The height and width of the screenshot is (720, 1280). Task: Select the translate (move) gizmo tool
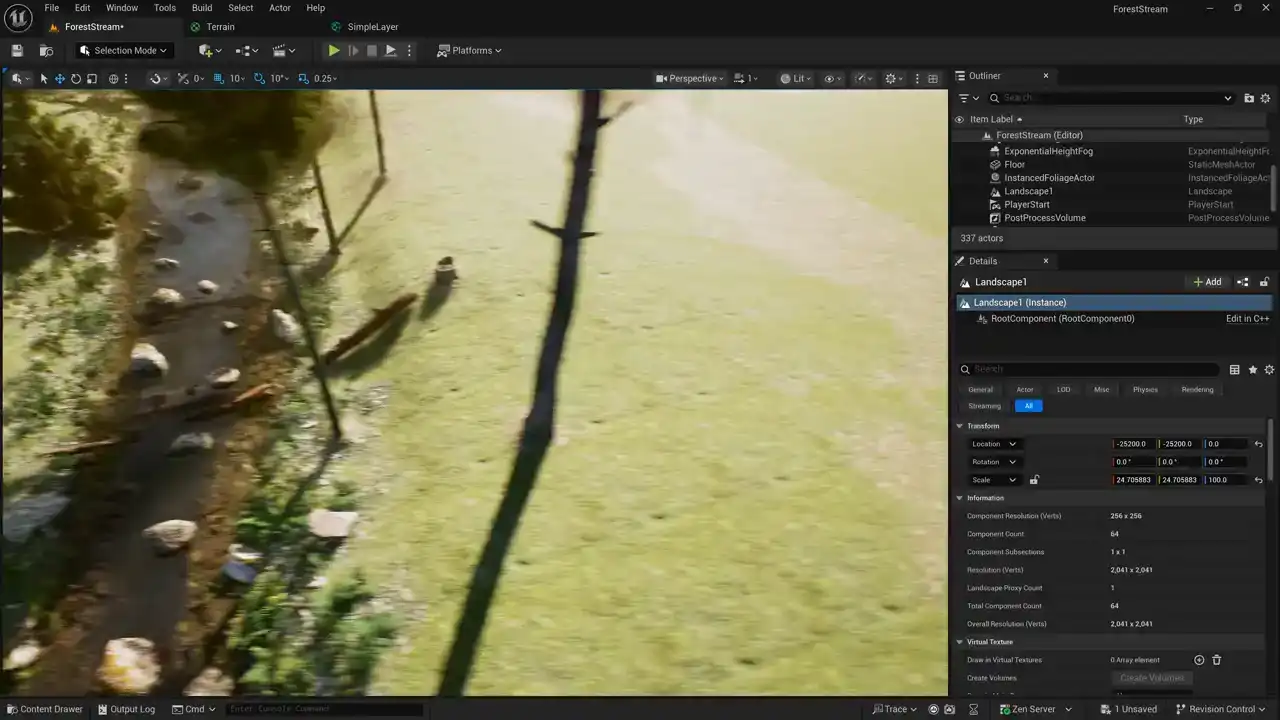(60, 79)
